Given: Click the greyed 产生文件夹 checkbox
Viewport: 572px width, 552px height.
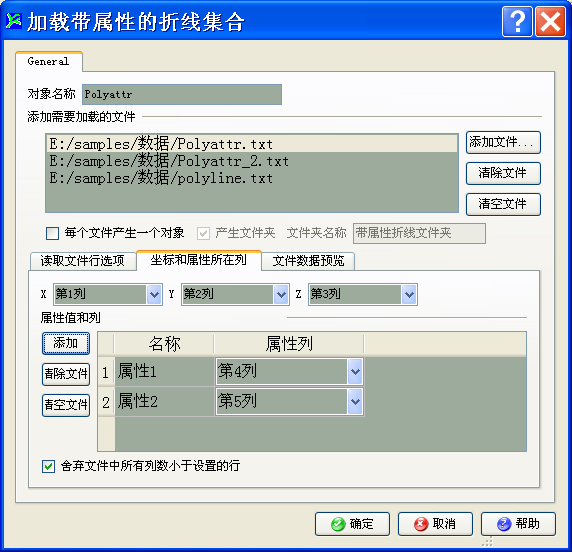Looking at the screenshot, I should click(203, 233).
